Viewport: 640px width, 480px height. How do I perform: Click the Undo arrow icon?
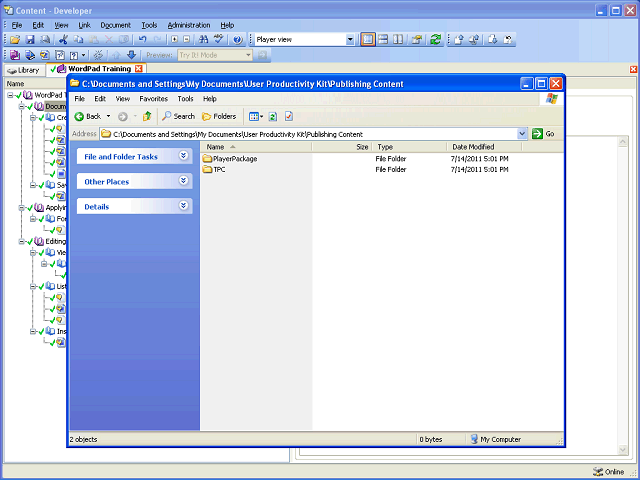click(x=142, y=40)
